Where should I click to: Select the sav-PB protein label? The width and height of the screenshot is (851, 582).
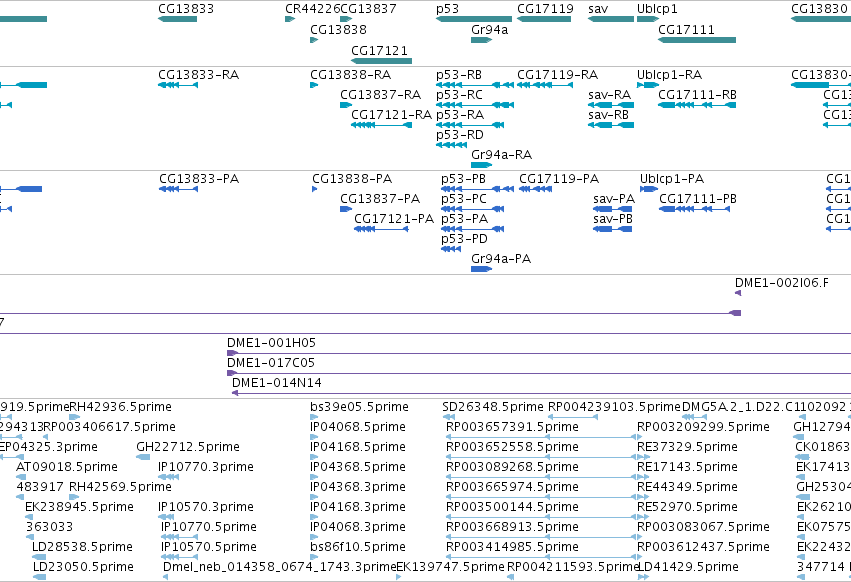pyautogui.click(x=613, y=219)
